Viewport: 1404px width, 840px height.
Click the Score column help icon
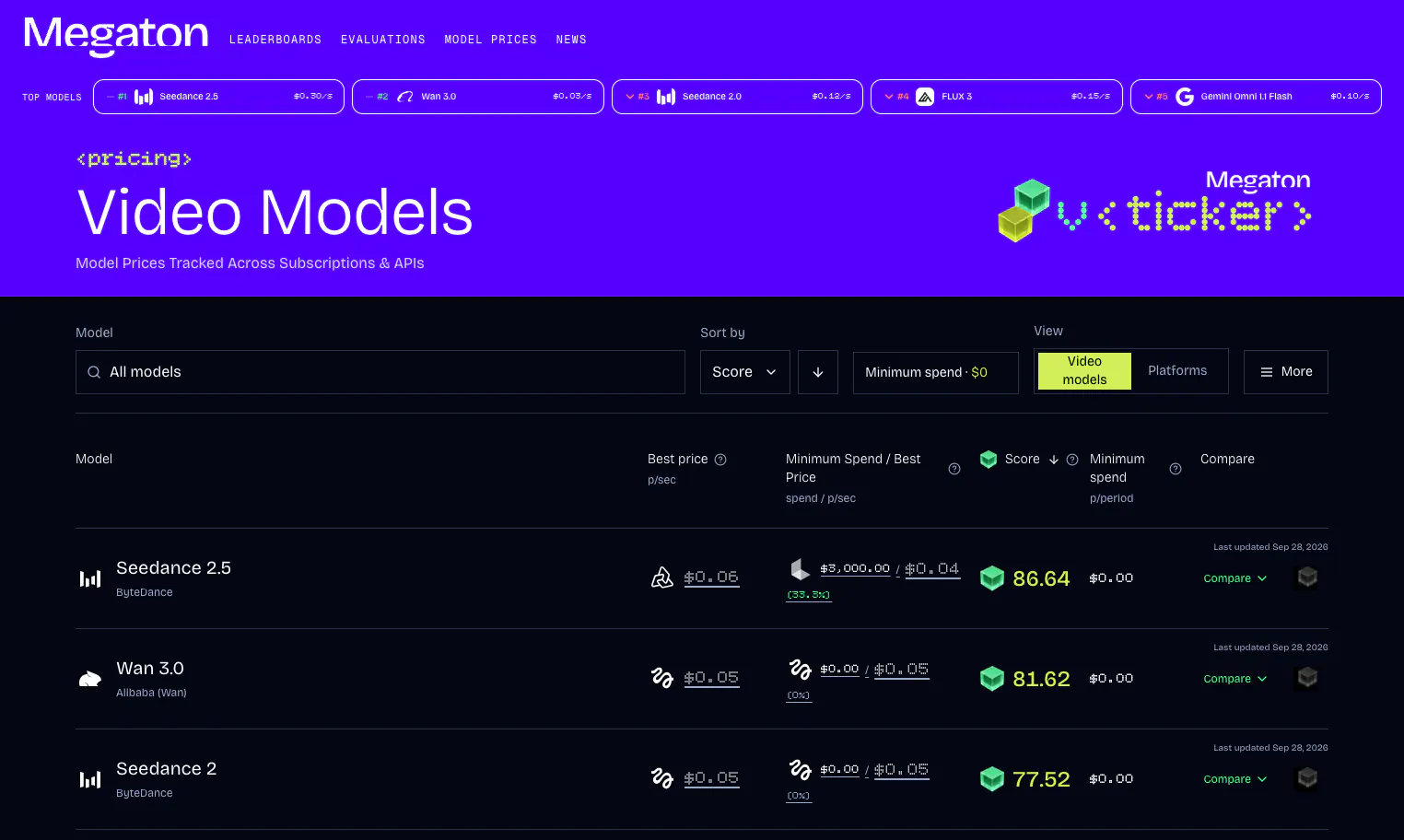(1072, 460)
